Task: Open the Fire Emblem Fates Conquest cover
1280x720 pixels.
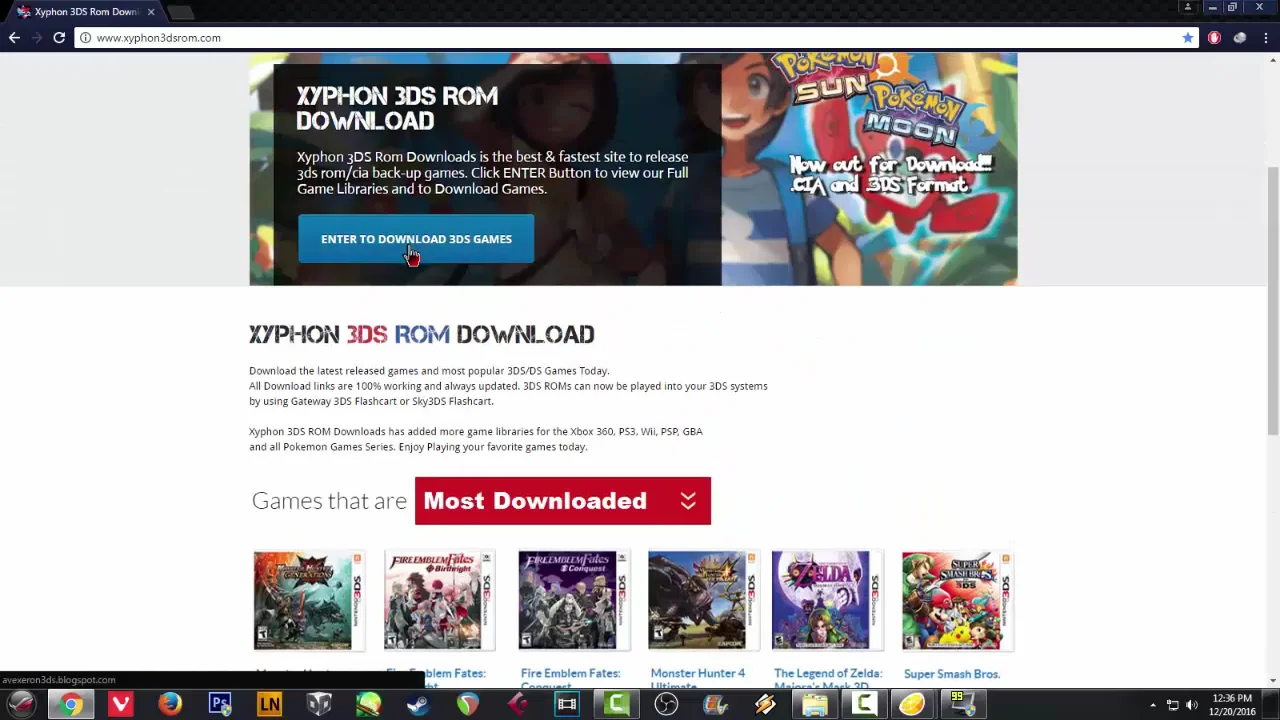Action: pos(573,600)
